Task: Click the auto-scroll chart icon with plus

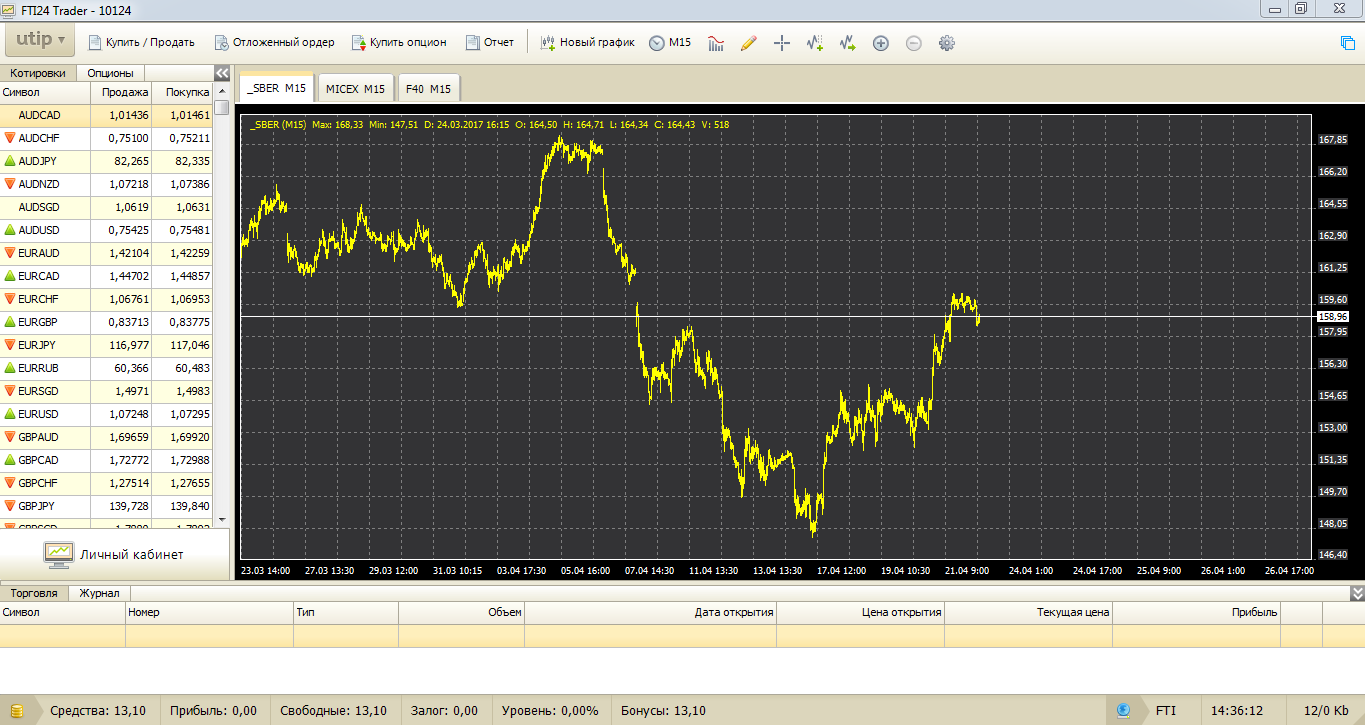Action: click(x=815, y=43)
